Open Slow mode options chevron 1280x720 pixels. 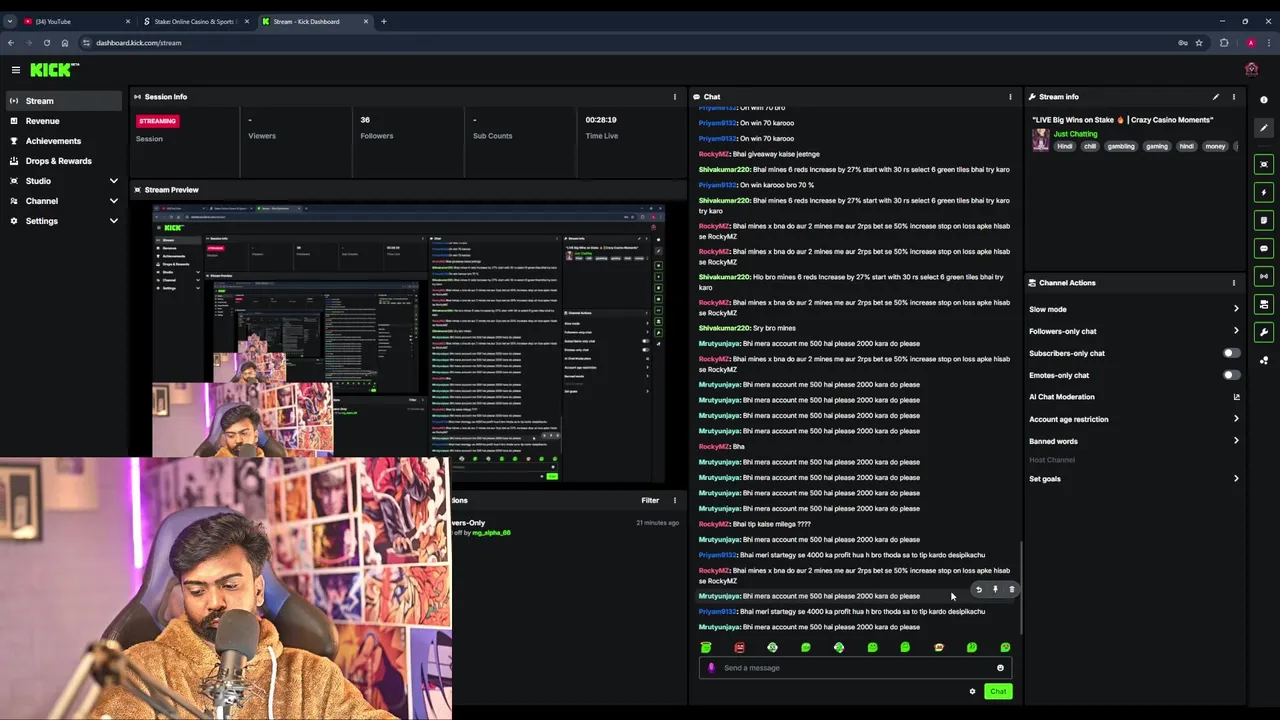(1236, 309)
